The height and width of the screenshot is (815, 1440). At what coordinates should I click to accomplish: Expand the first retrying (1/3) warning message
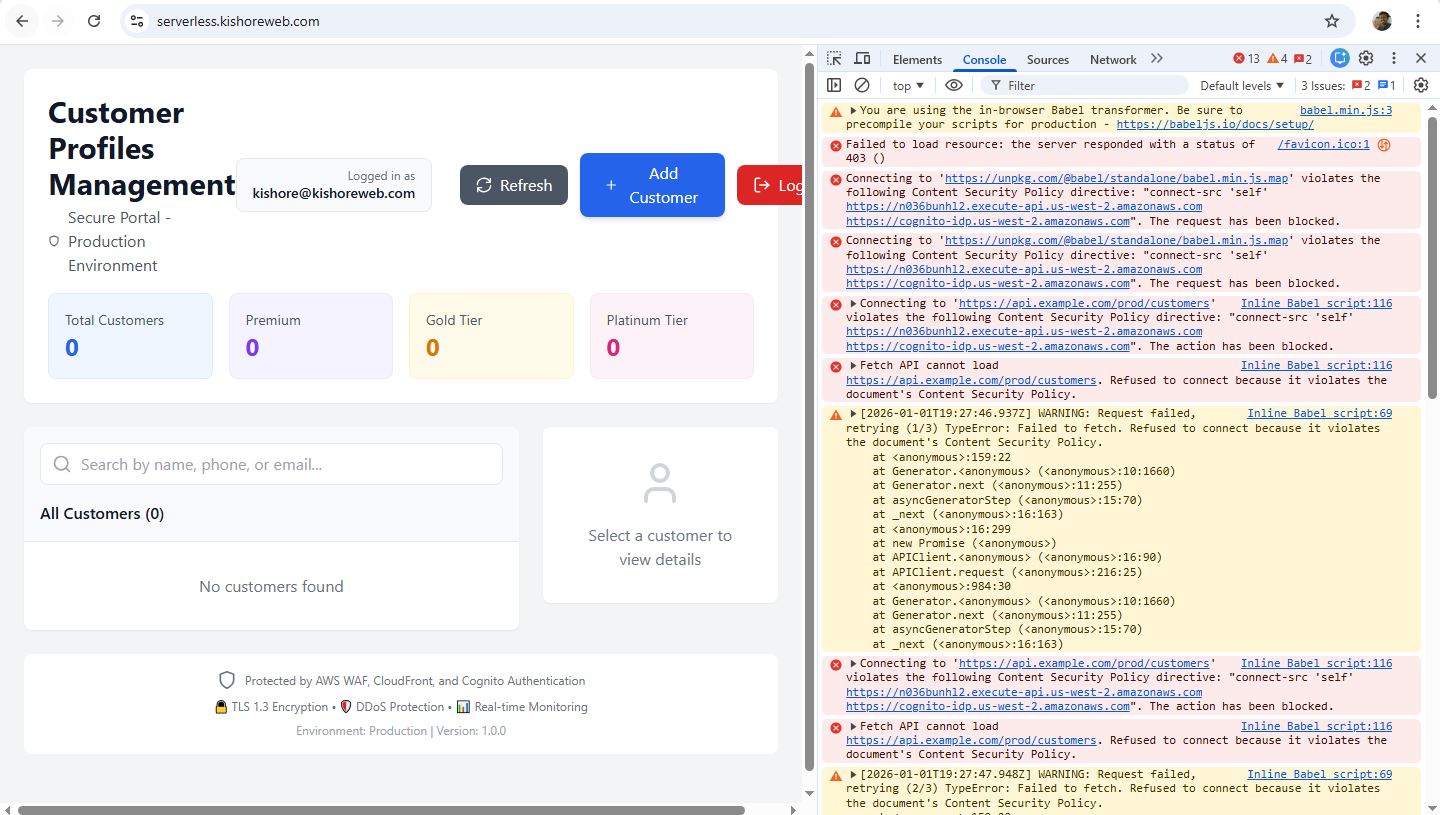853,414
